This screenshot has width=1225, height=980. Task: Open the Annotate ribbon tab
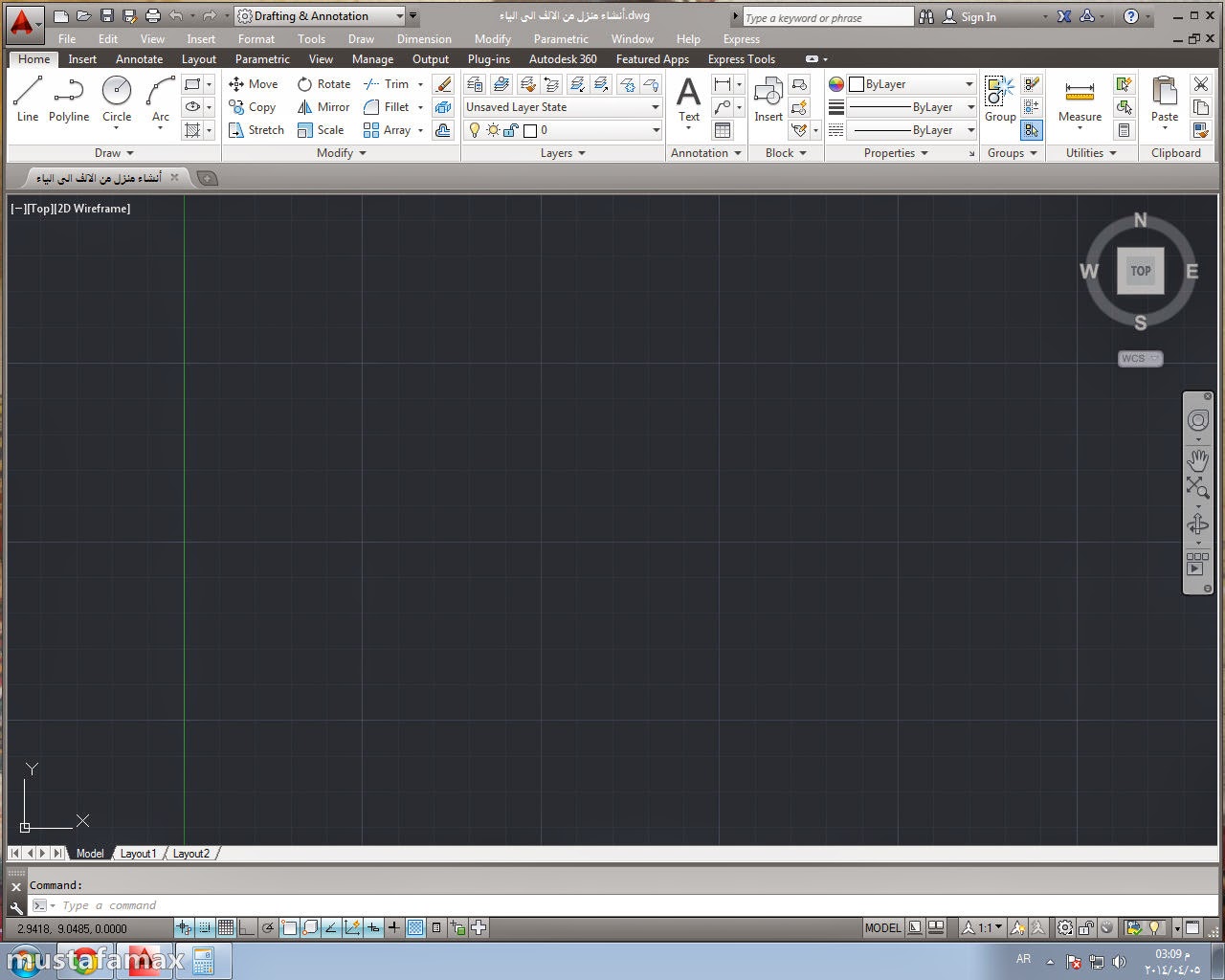coord(139,59)
